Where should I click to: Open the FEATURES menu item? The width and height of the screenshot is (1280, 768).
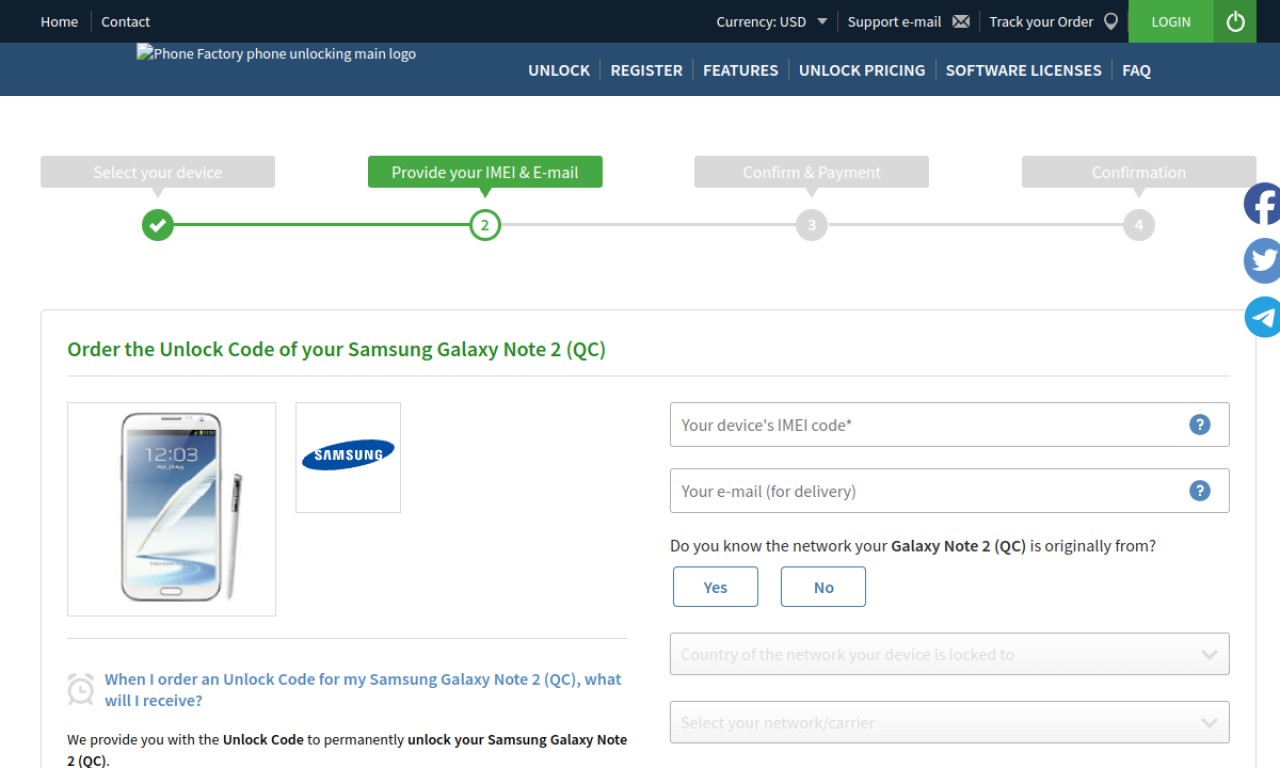coord(740,70)
